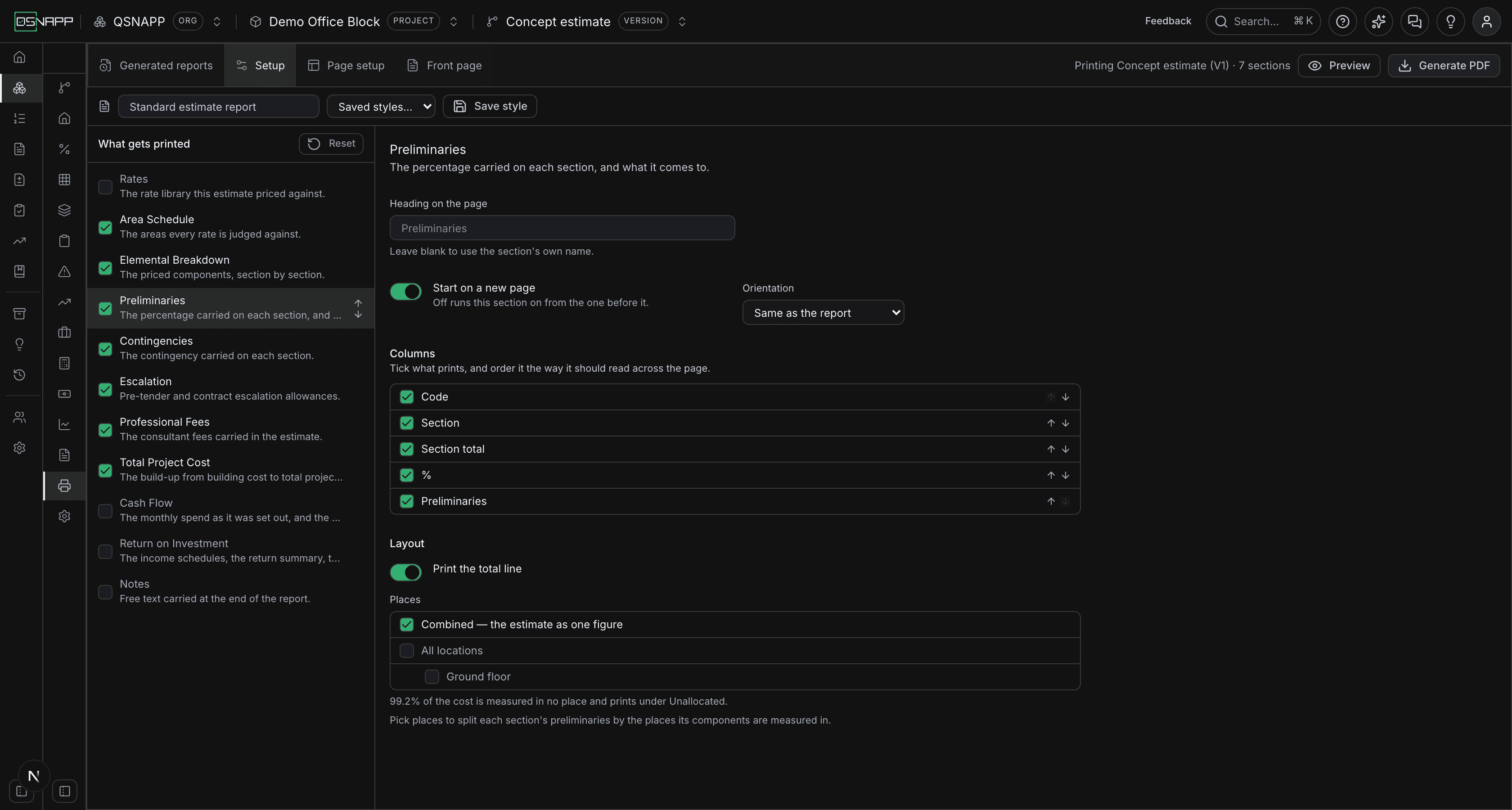Screen dimensions: 1512x810
Task: Click the Generate PDF button
Action: point(1444,65)
